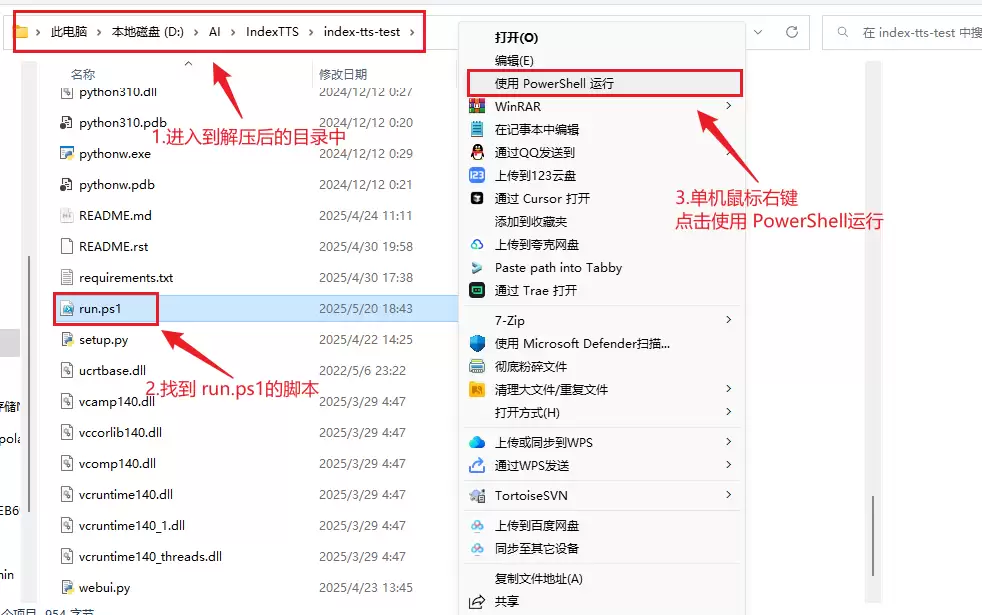Image resolution: width=982 pixels, height=615 pixels.
Task: Select the vcamp140.dll file
Action: (x=116, y=401)
